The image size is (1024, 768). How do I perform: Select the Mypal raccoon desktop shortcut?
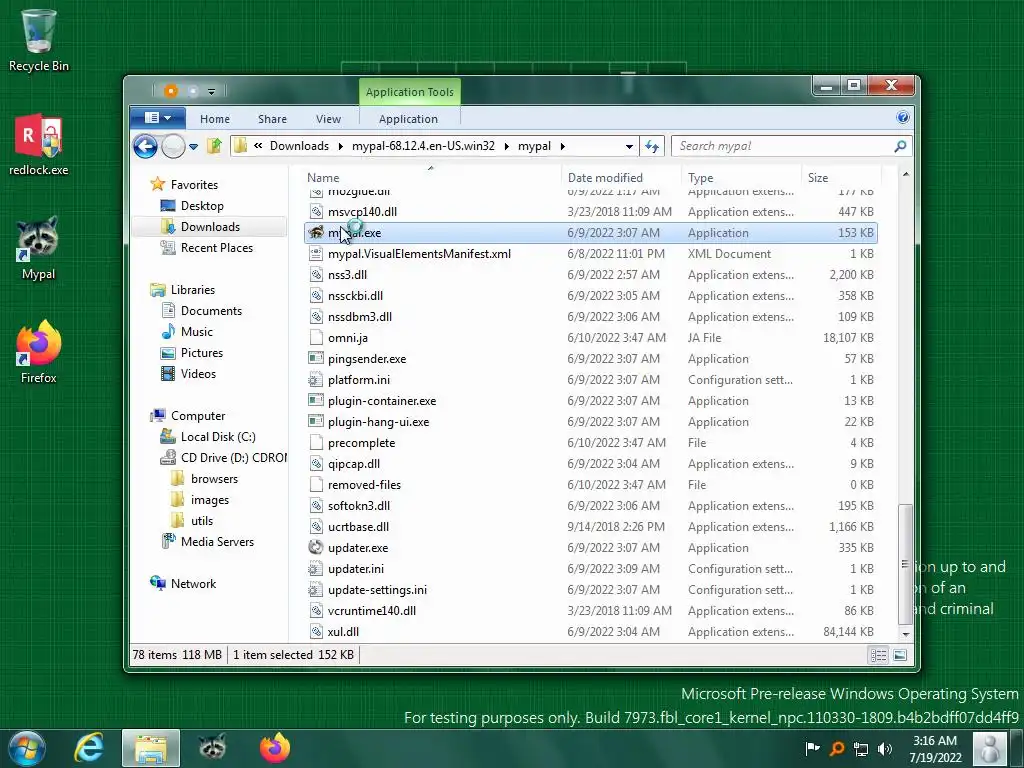pyautogui.click(x=38, y=248)
